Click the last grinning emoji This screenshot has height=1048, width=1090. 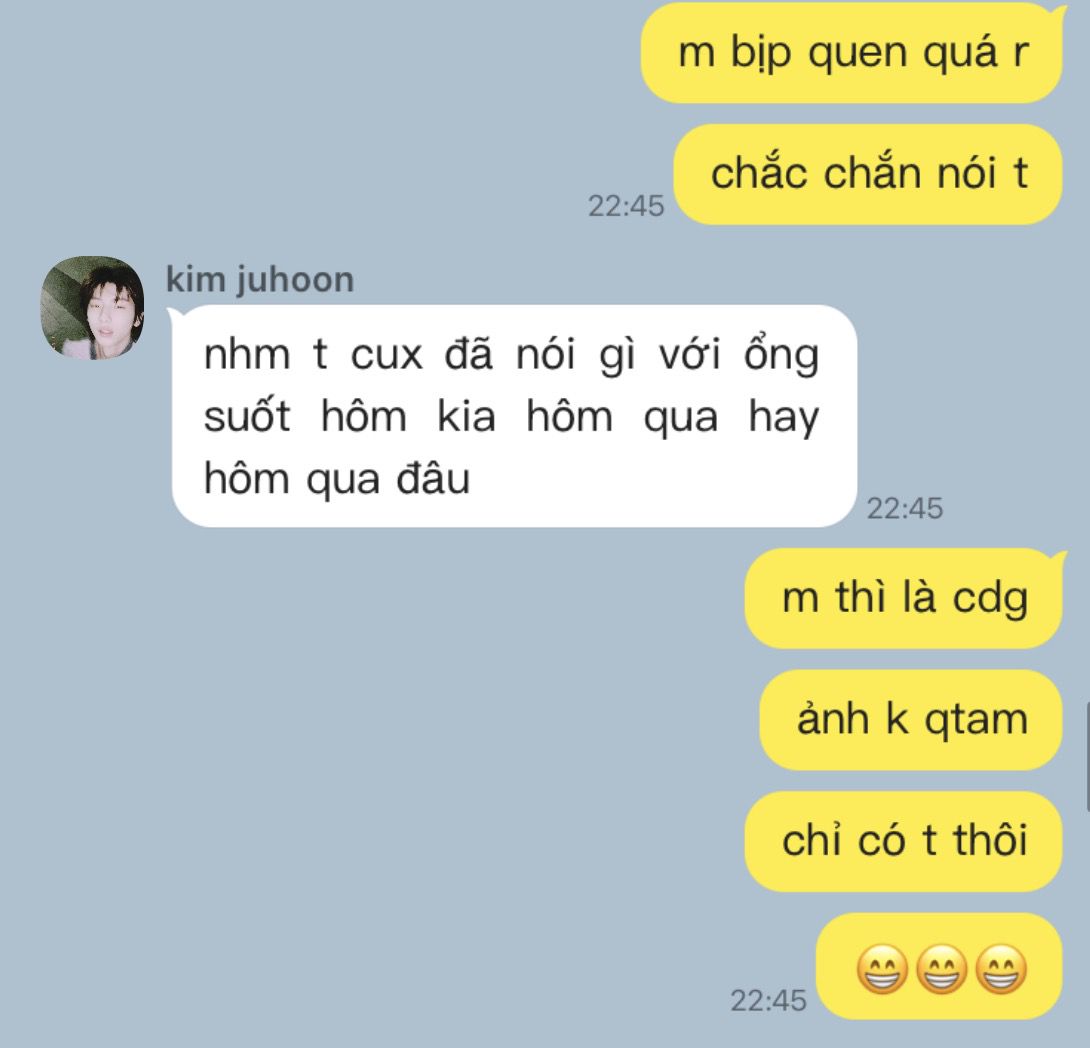1001,968
